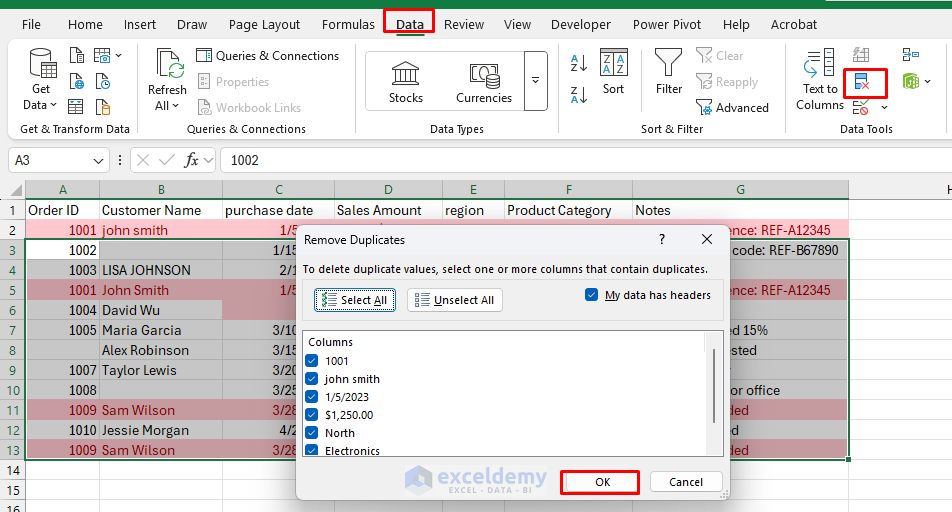Confirm Remove Duplicates with OK
Viewport: 952px width, 512px height.
(599, 482)
